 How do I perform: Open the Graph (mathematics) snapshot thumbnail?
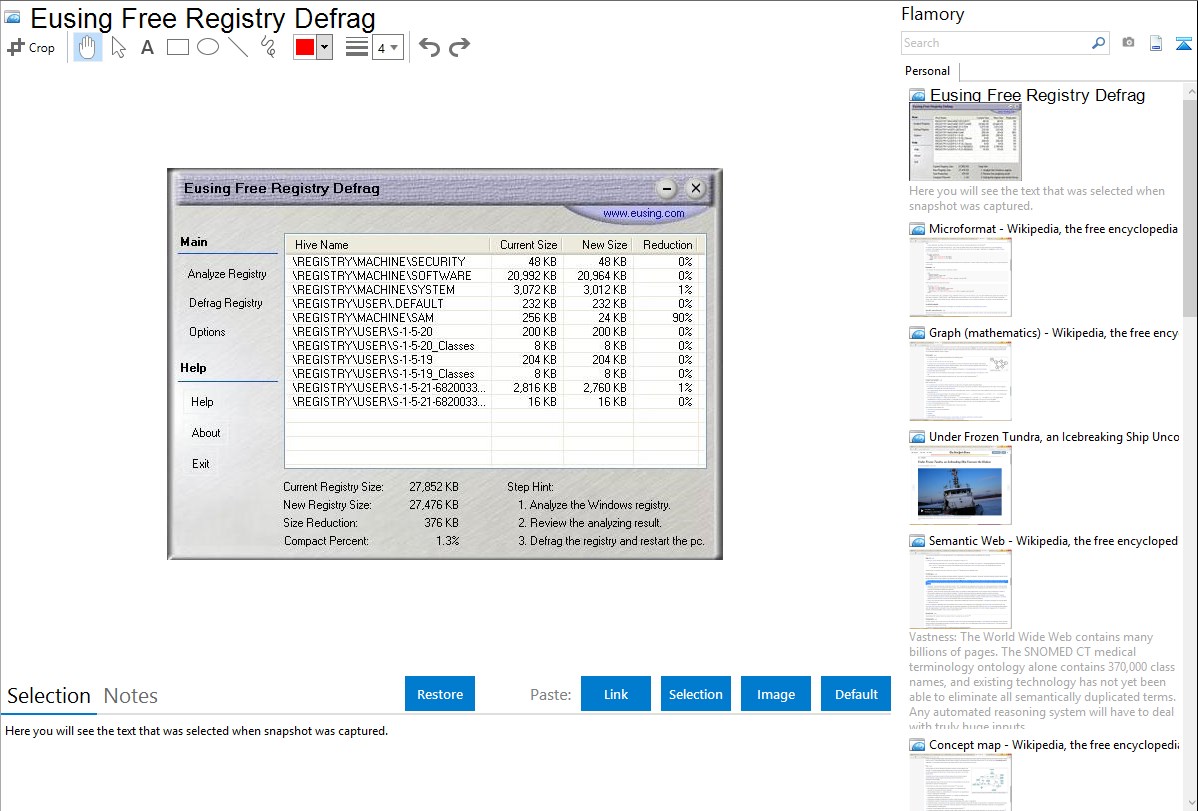click(960, 381)
